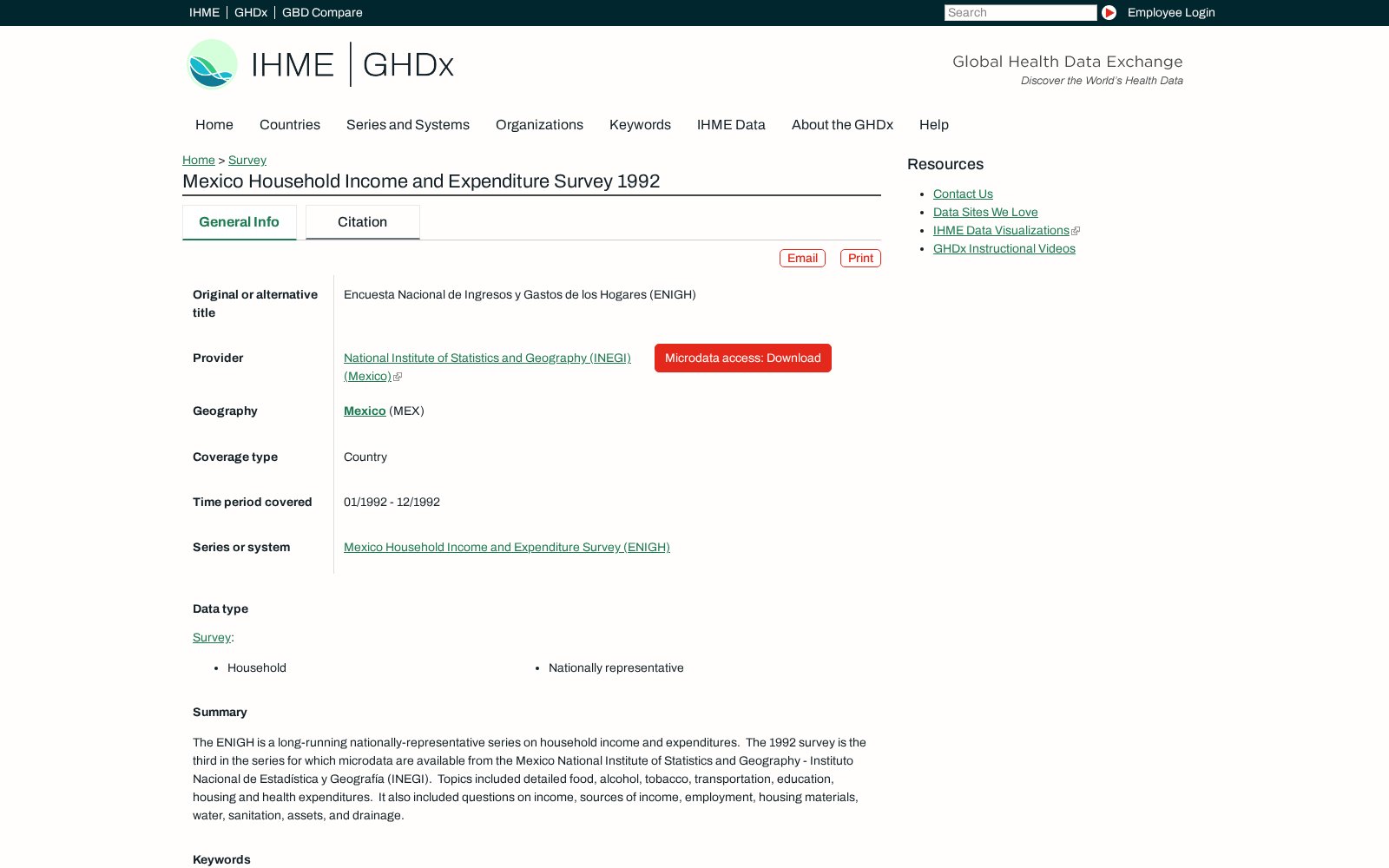Go to Home in main navigation
Image resolution: width=1389 pixels, height=868 pixels.
(x=214, y=124)
